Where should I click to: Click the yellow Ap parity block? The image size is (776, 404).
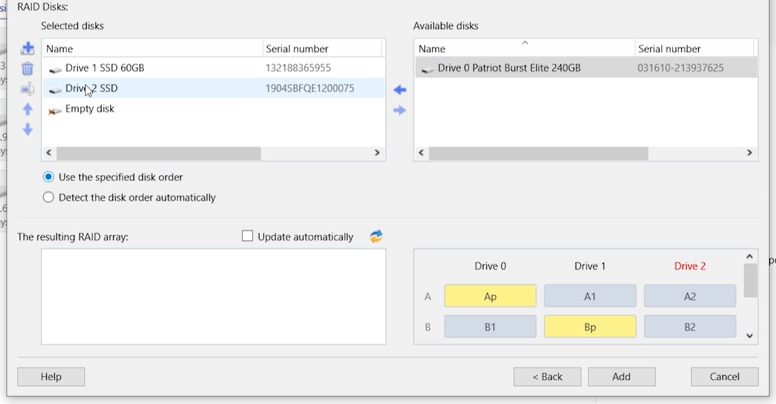pyautogui.click(x=490, y=296)
